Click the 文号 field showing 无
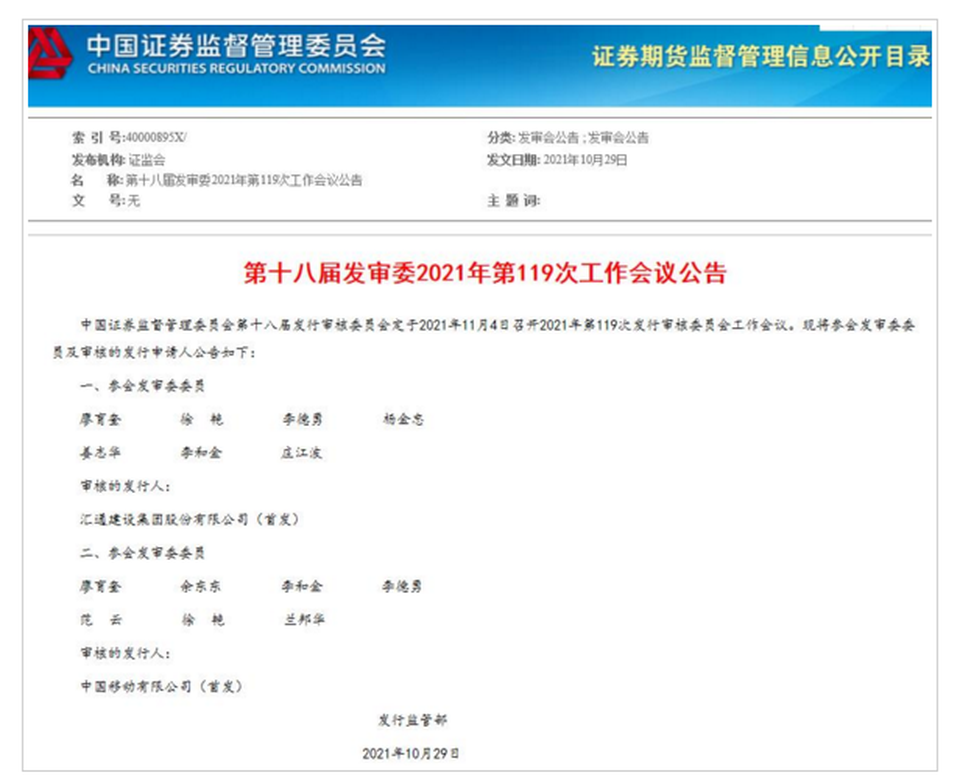Viewport: 960px width, 778px height. pyautogui.click(x=132, y=201)
